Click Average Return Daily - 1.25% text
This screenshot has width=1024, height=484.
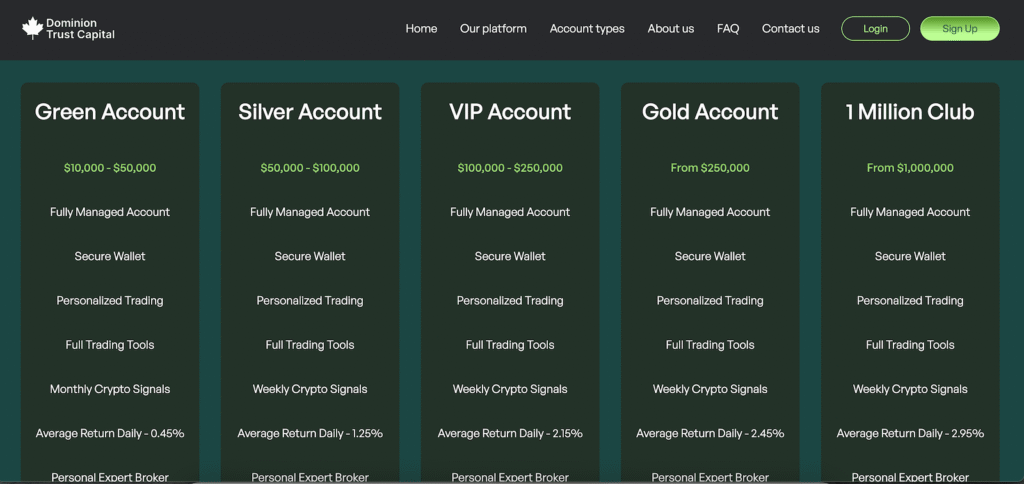(310, 433)
